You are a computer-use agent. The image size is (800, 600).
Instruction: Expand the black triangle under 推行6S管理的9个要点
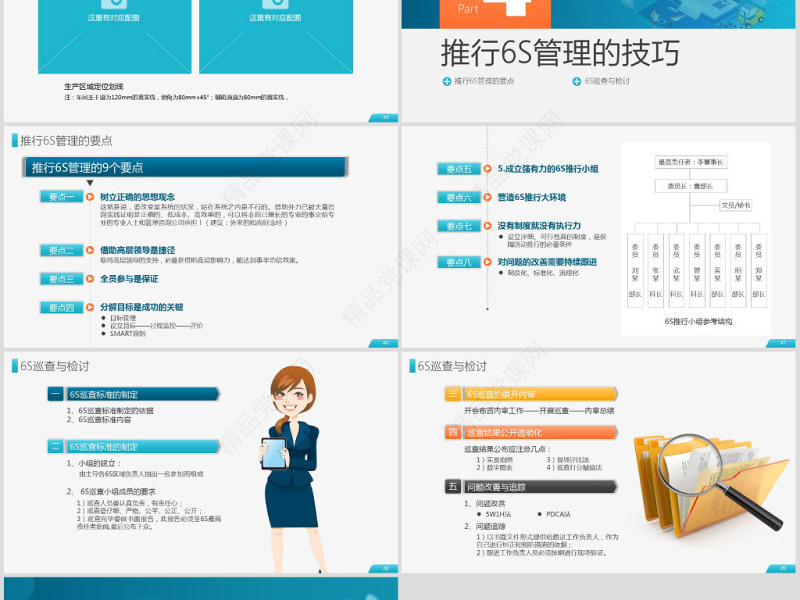(90, 182)
